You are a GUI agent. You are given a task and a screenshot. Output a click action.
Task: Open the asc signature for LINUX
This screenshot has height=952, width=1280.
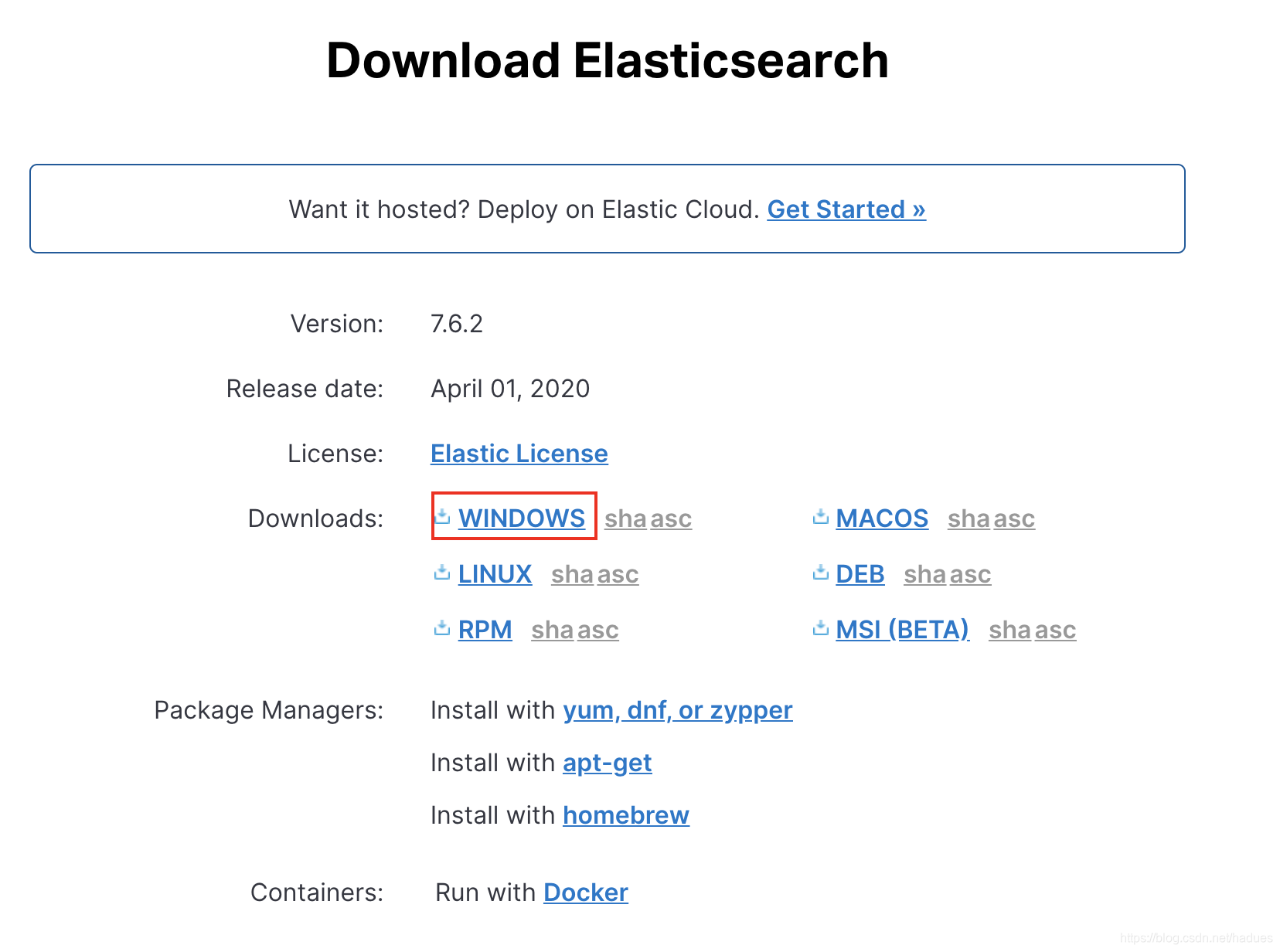click(x=618, y=574)
